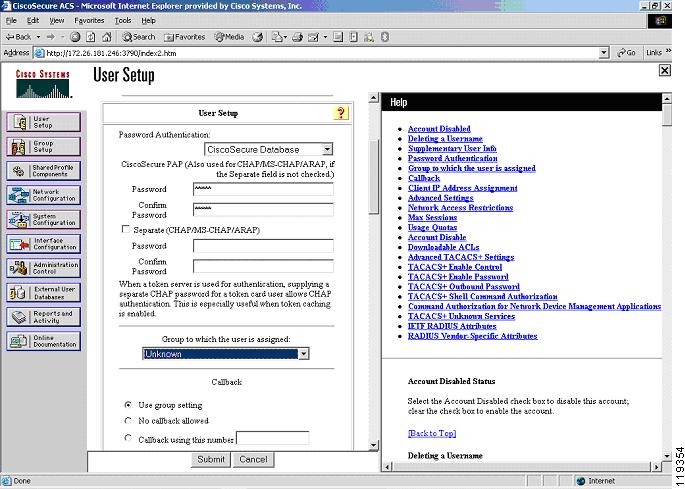Open Shared Profile Components

[44, 171]
